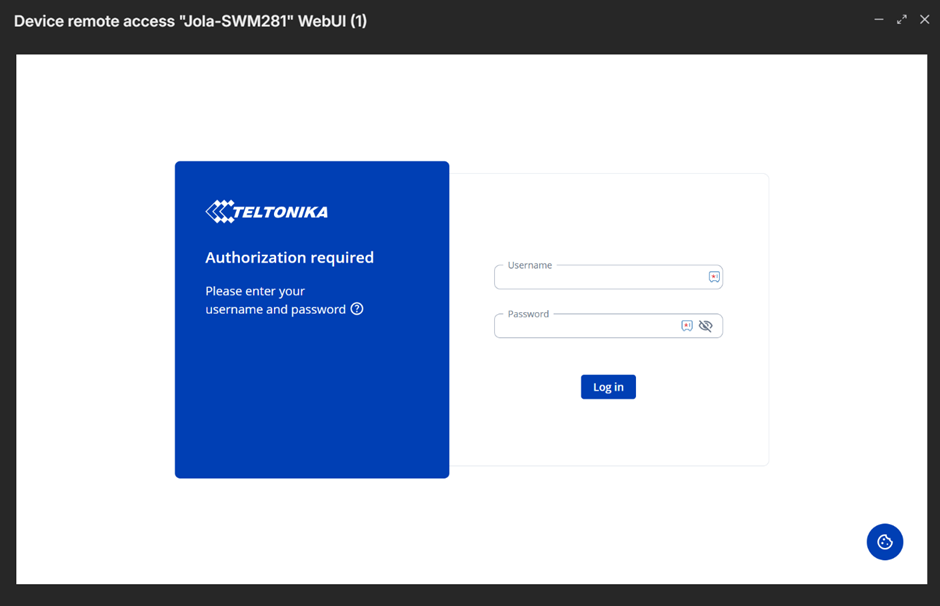Click the Username field label
This screenshot has height=606, width=940.
529,265
